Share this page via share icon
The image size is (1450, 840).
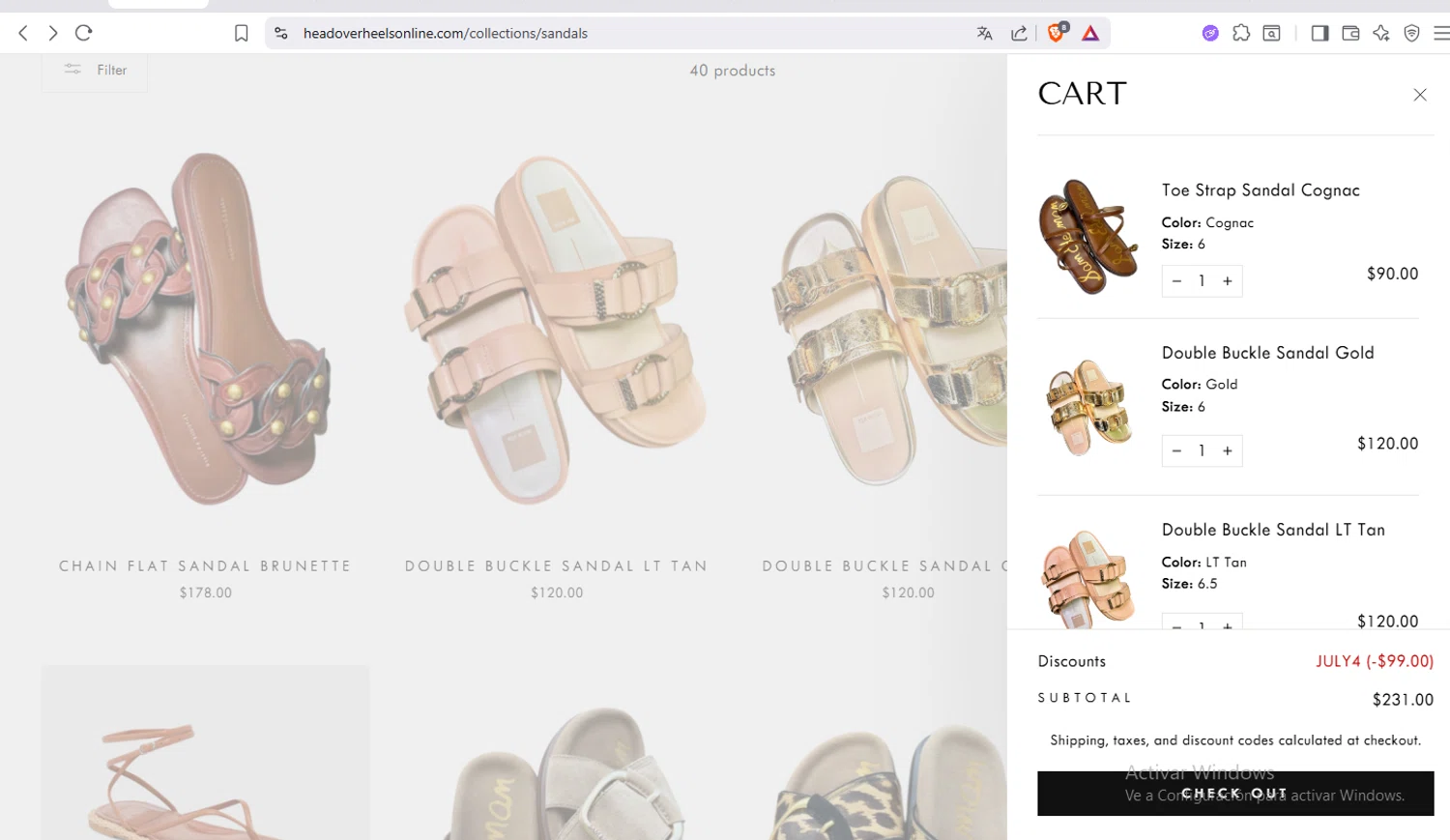click(1019, 33)
